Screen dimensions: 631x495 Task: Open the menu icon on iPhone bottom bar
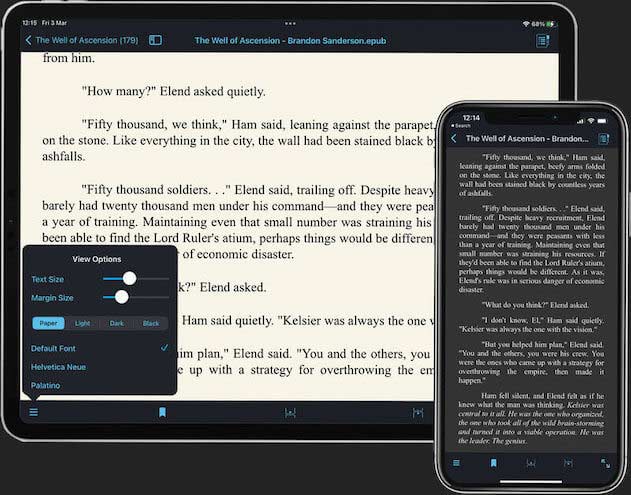[456, 463]
